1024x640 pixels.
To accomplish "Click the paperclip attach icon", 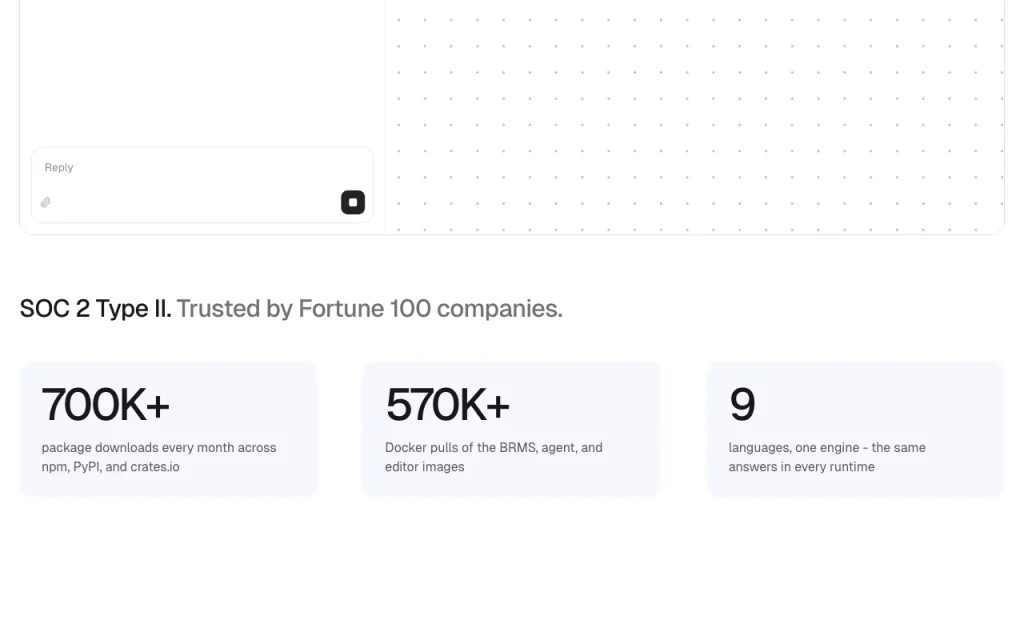I will [46, 202].
